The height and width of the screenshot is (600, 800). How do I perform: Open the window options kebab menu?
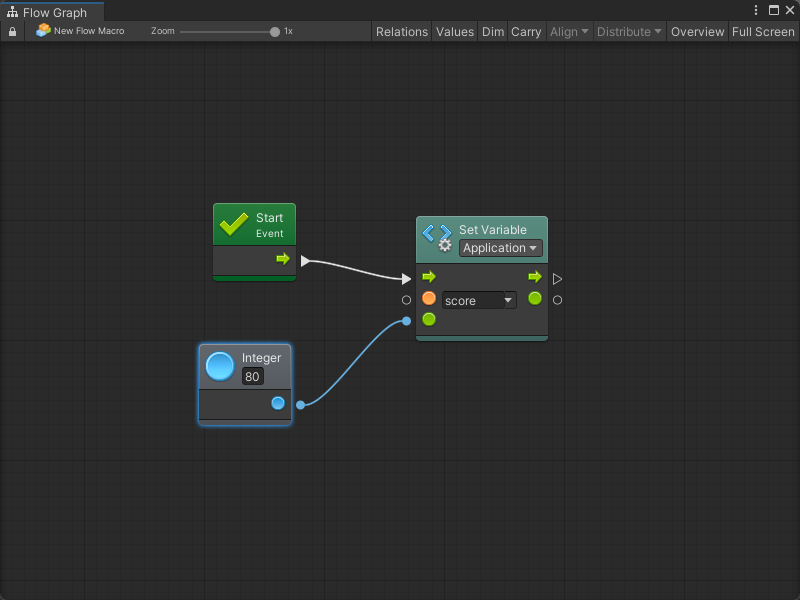756,10
